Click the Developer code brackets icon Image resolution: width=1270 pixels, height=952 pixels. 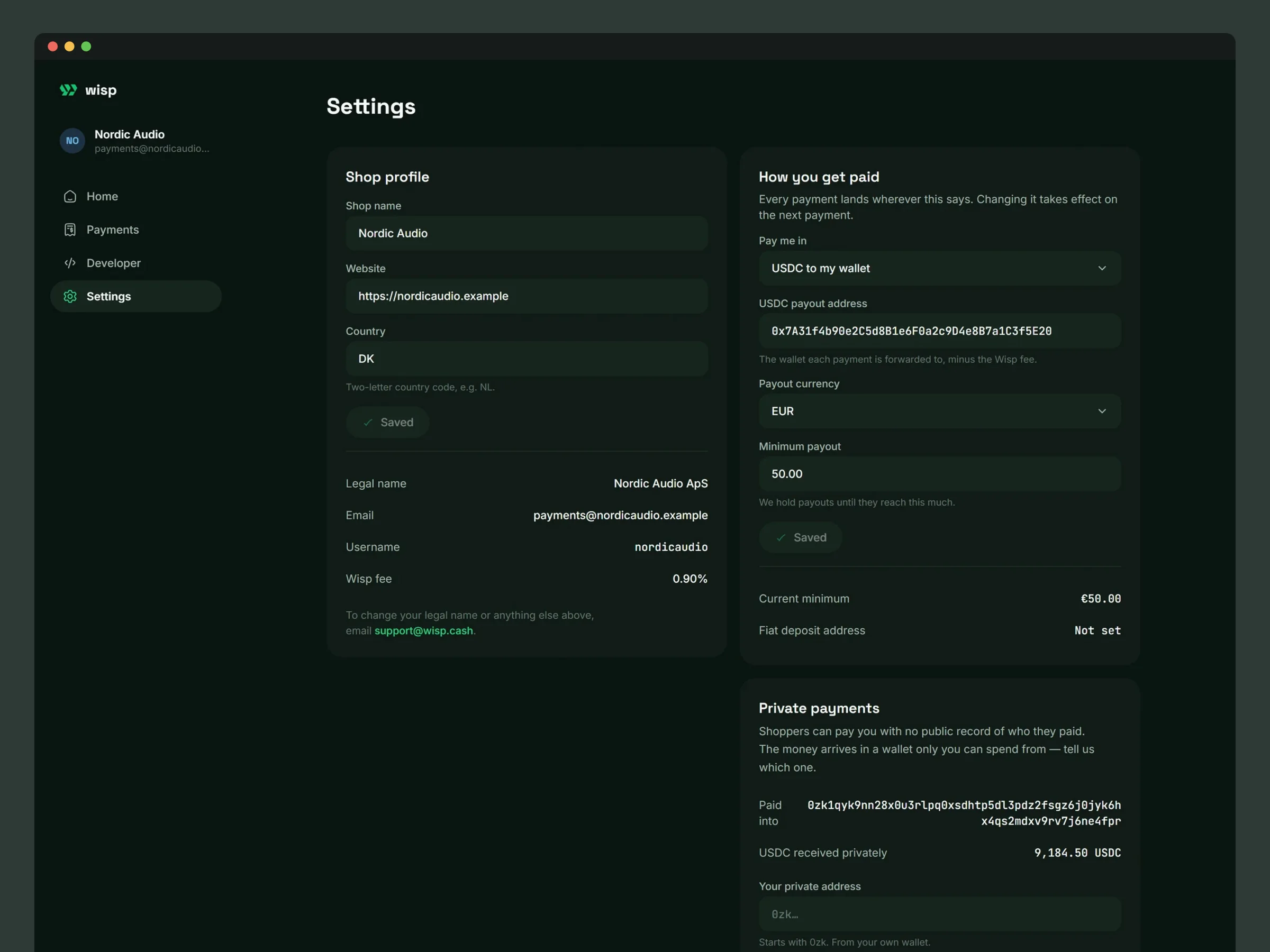click(70, 263)
